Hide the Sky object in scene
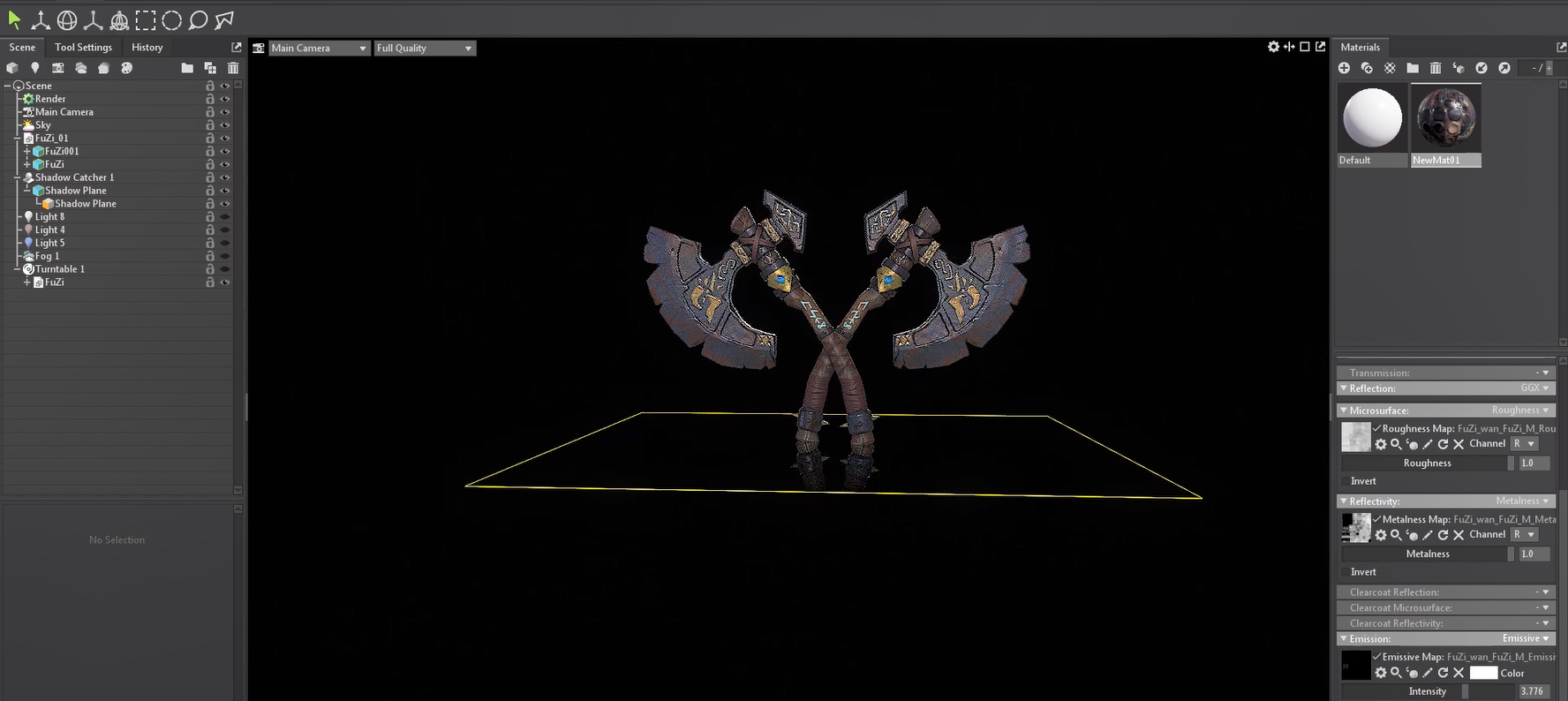Viewport: 1568px width, 701px height. [225, 125]
